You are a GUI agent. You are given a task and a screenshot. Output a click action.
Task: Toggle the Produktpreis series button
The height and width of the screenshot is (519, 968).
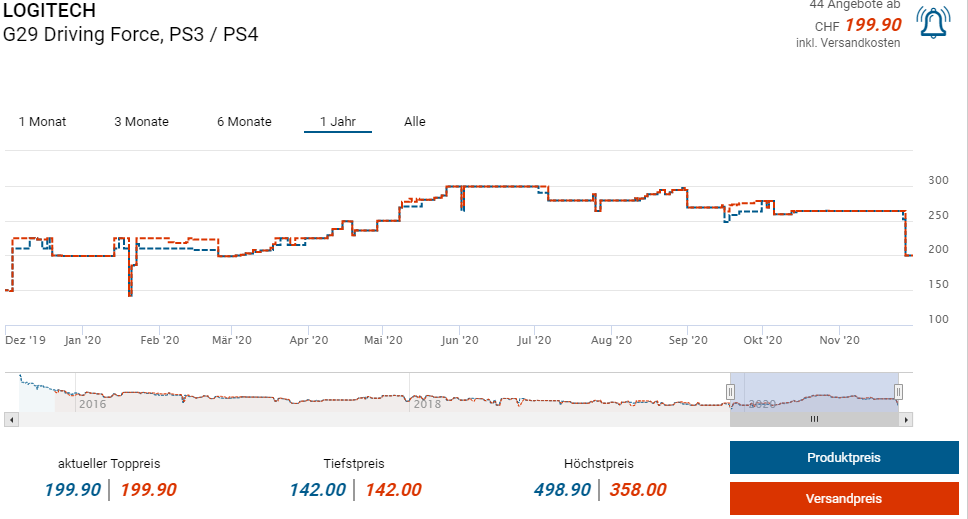tap(843, 457)
